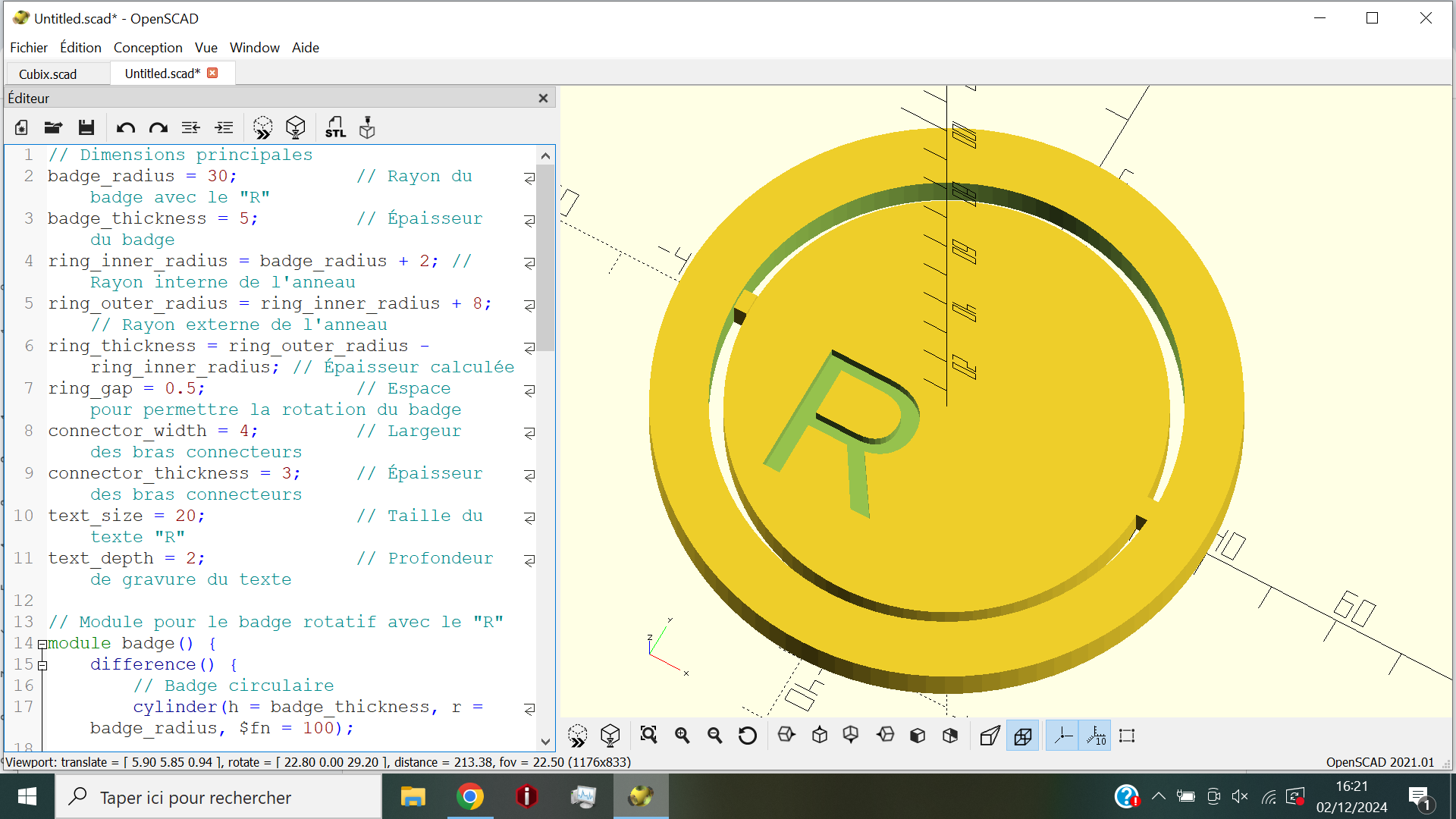Click the muted volume tray icon

click(1240, 796)
